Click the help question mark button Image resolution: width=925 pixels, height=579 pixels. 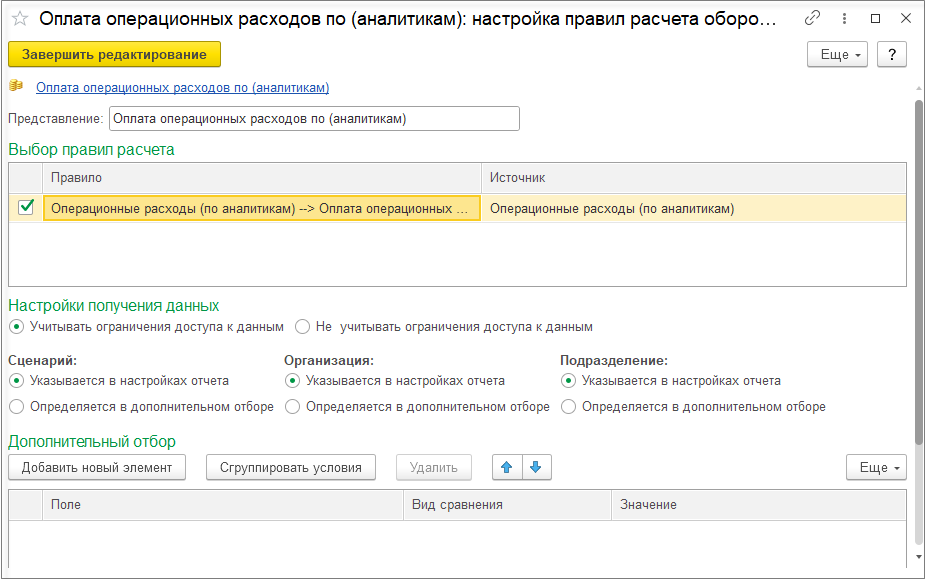coord(891,54)
